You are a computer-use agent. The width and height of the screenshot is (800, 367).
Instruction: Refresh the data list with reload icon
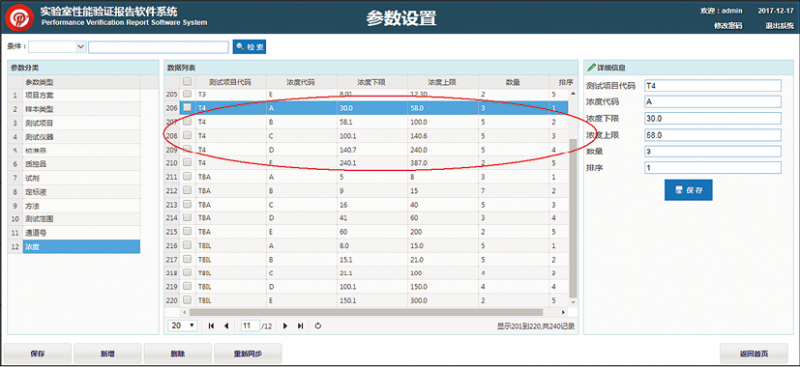tap(318, 326)
